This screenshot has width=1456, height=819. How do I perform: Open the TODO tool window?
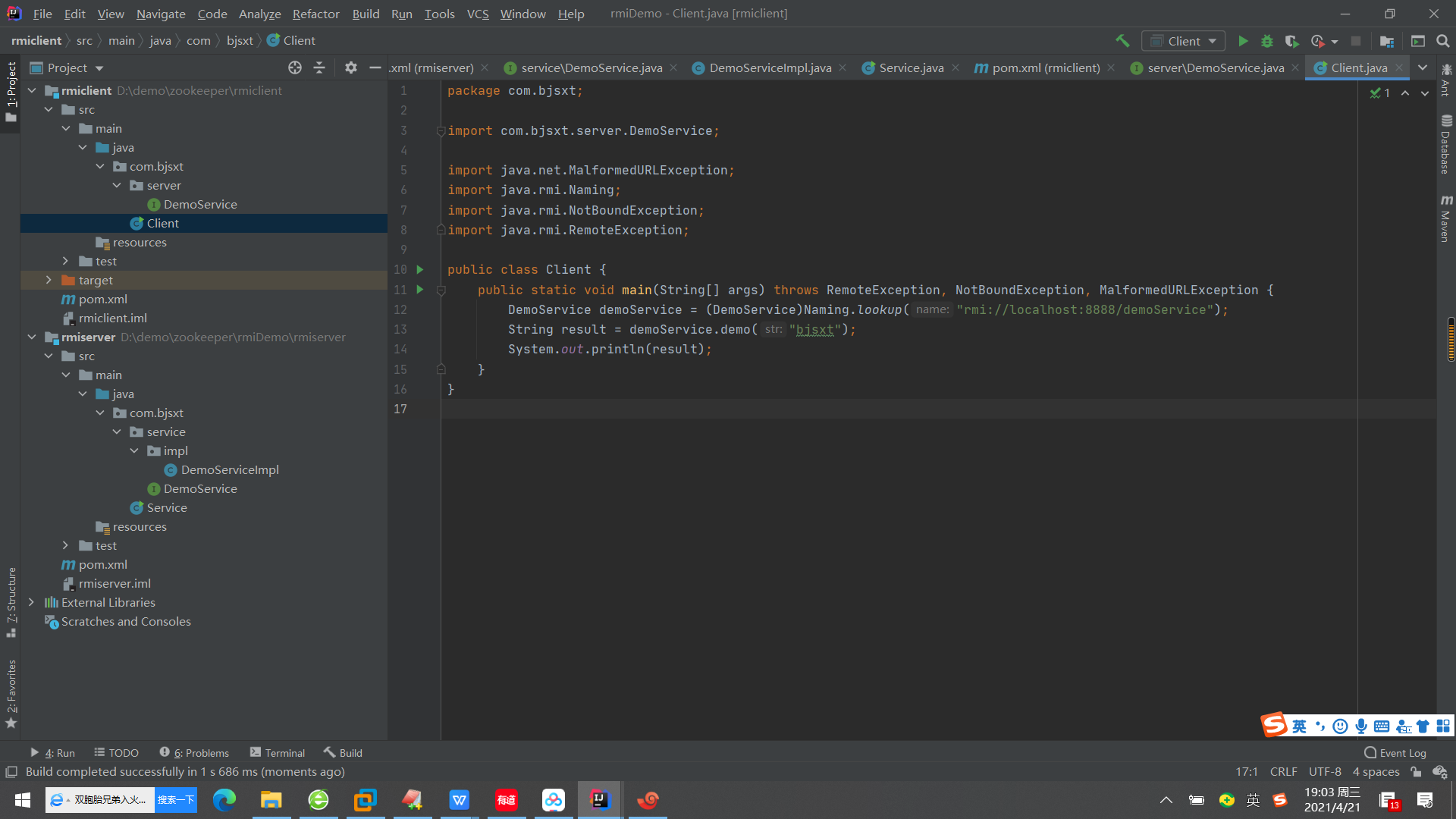click(x=116, y=753)
